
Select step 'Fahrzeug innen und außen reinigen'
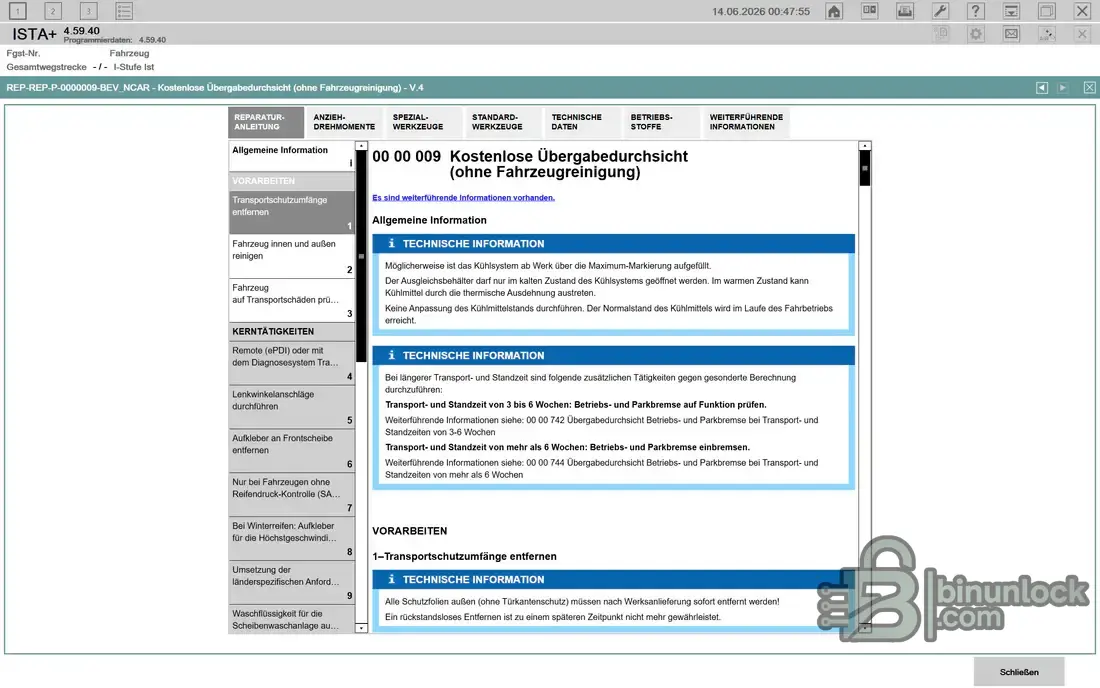coord(292,256)
